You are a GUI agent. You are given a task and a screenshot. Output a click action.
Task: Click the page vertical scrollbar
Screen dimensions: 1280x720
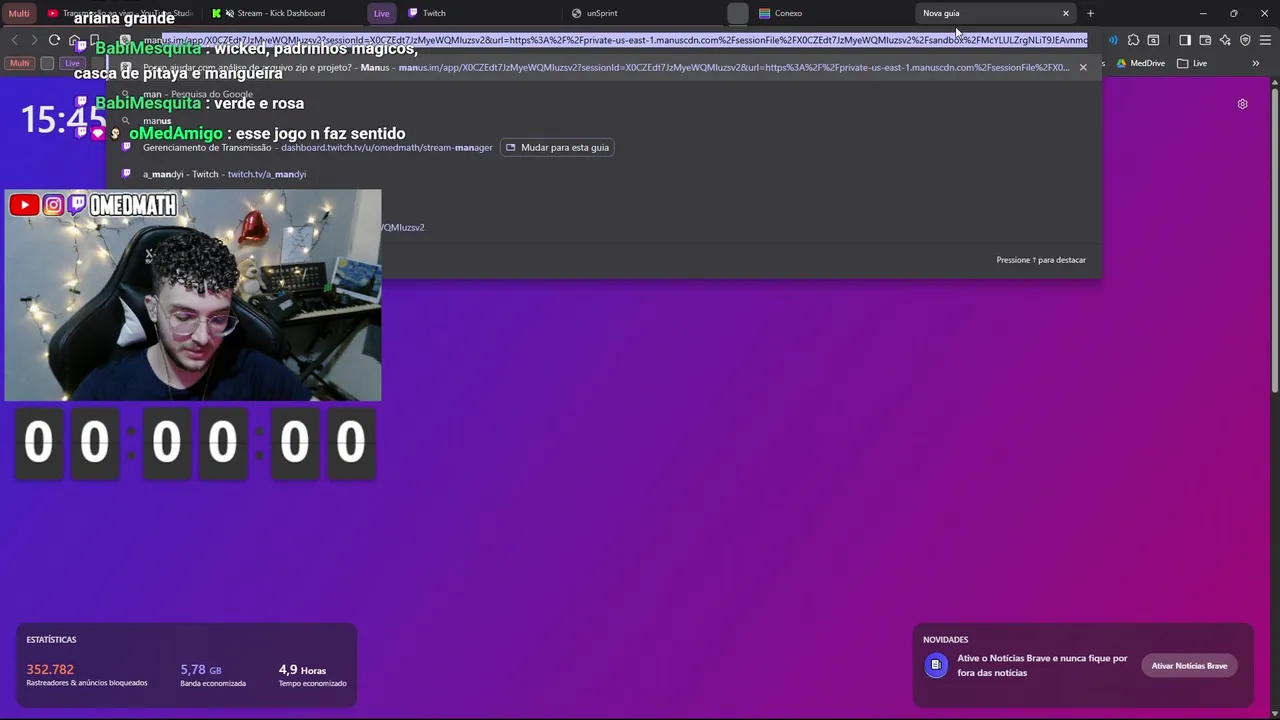pos(1275,240)
